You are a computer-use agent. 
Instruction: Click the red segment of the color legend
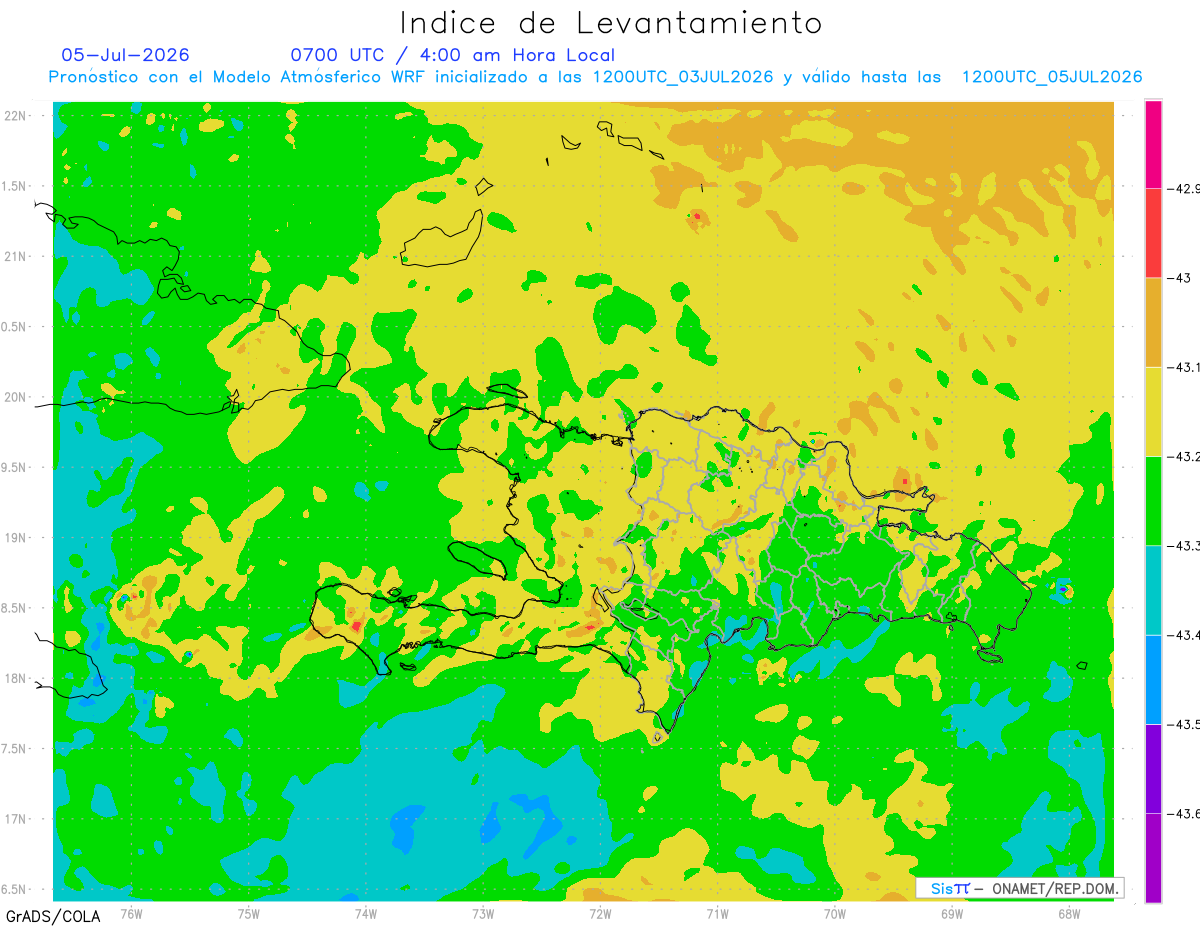coord(1153,232)
